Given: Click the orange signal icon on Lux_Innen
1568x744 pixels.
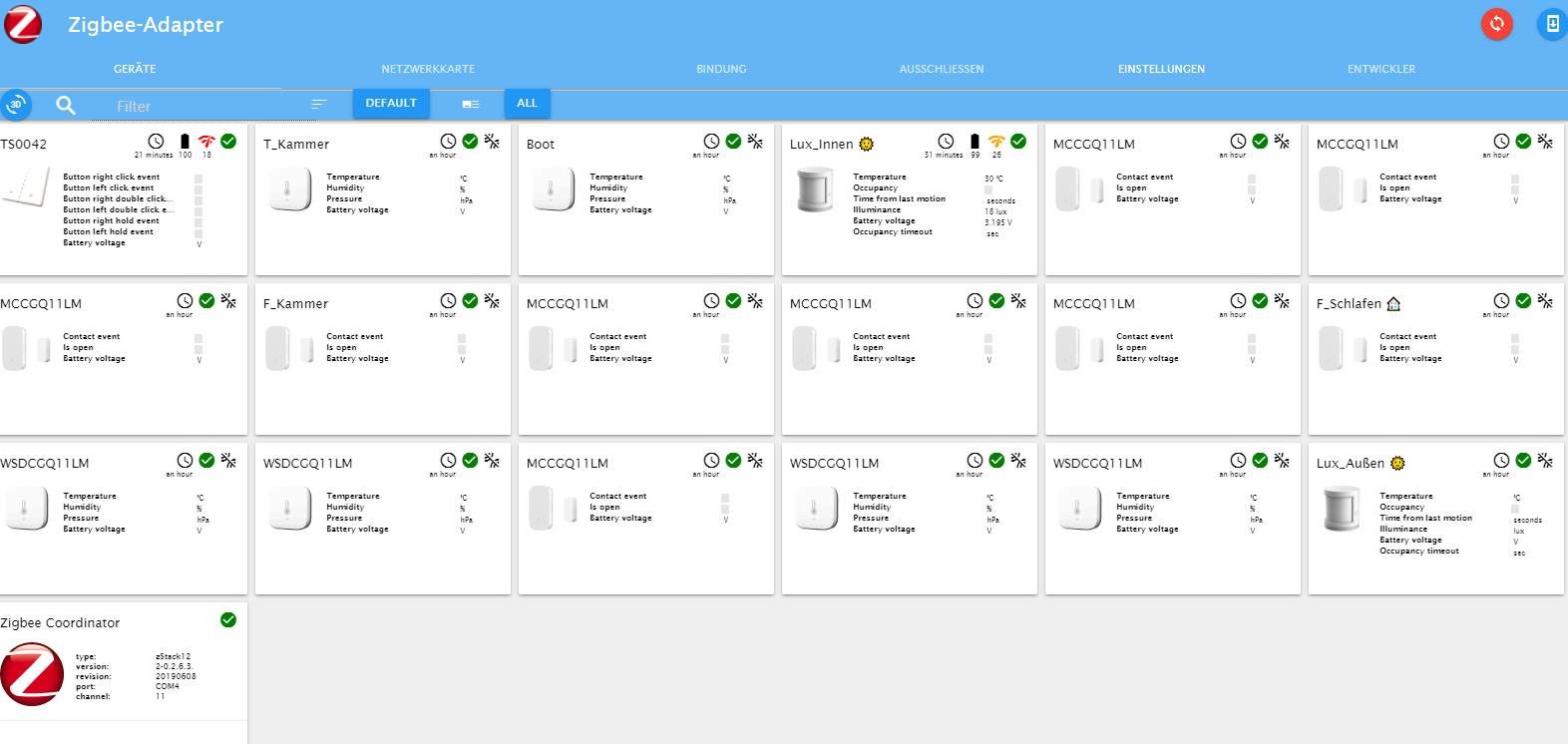Looking at the screenshot, I should (x=996, y=142).
